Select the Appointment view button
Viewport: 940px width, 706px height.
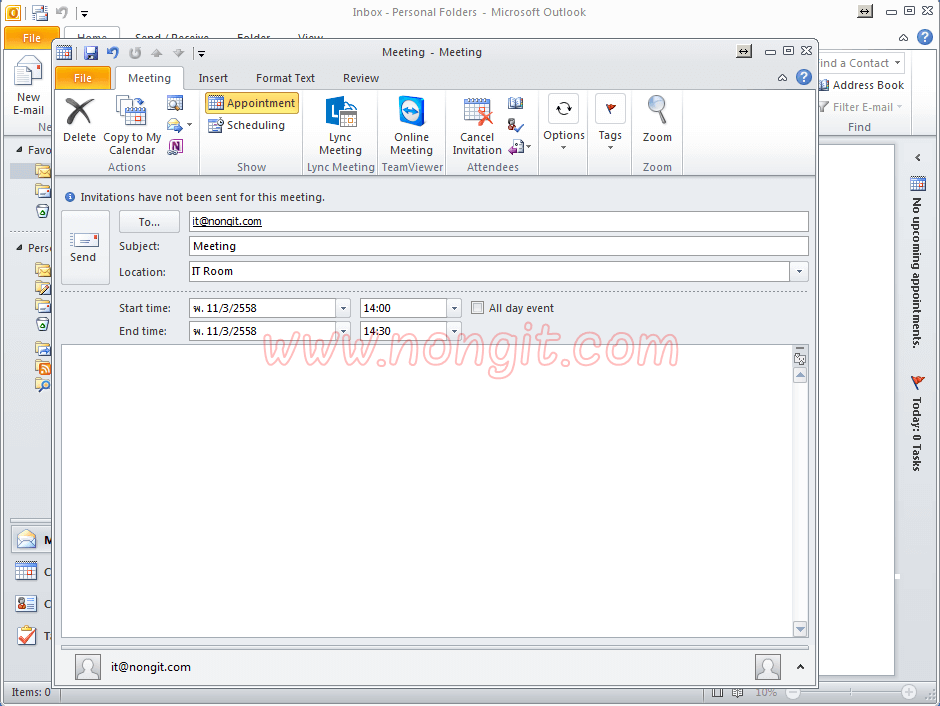[252, 103]
